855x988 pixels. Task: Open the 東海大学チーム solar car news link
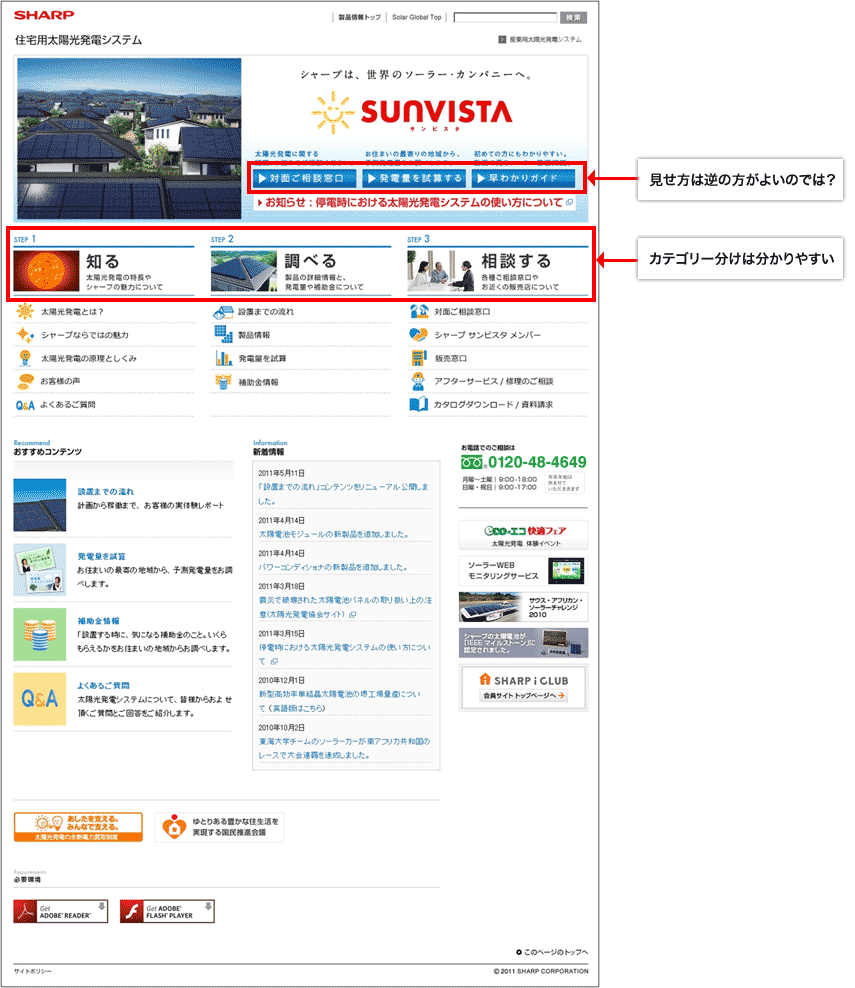[x=344, y=748]
